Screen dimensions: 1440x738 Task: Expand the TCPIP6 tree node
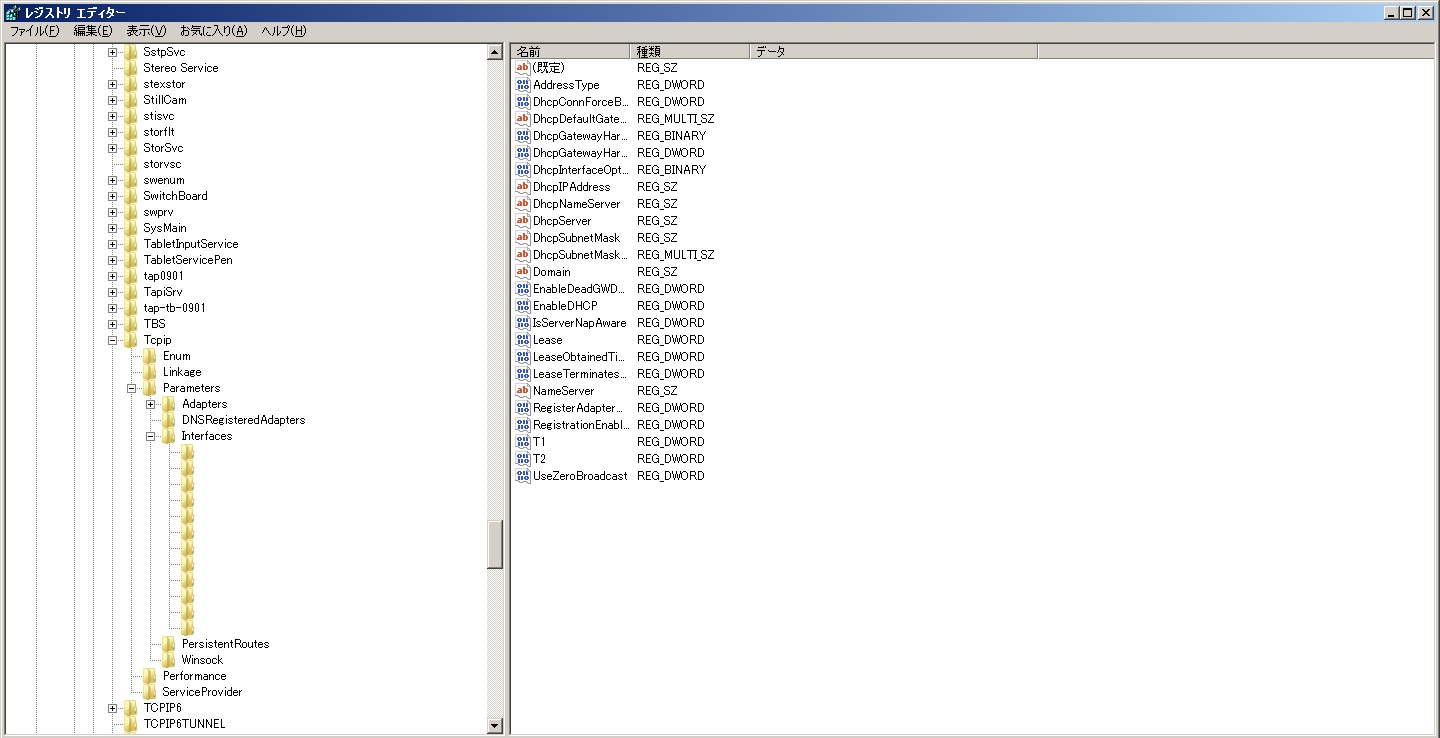113,708
